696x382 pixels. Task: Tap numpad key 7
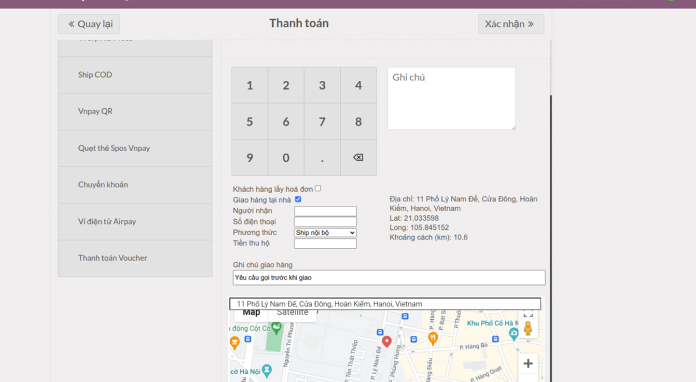pos(322,122)
